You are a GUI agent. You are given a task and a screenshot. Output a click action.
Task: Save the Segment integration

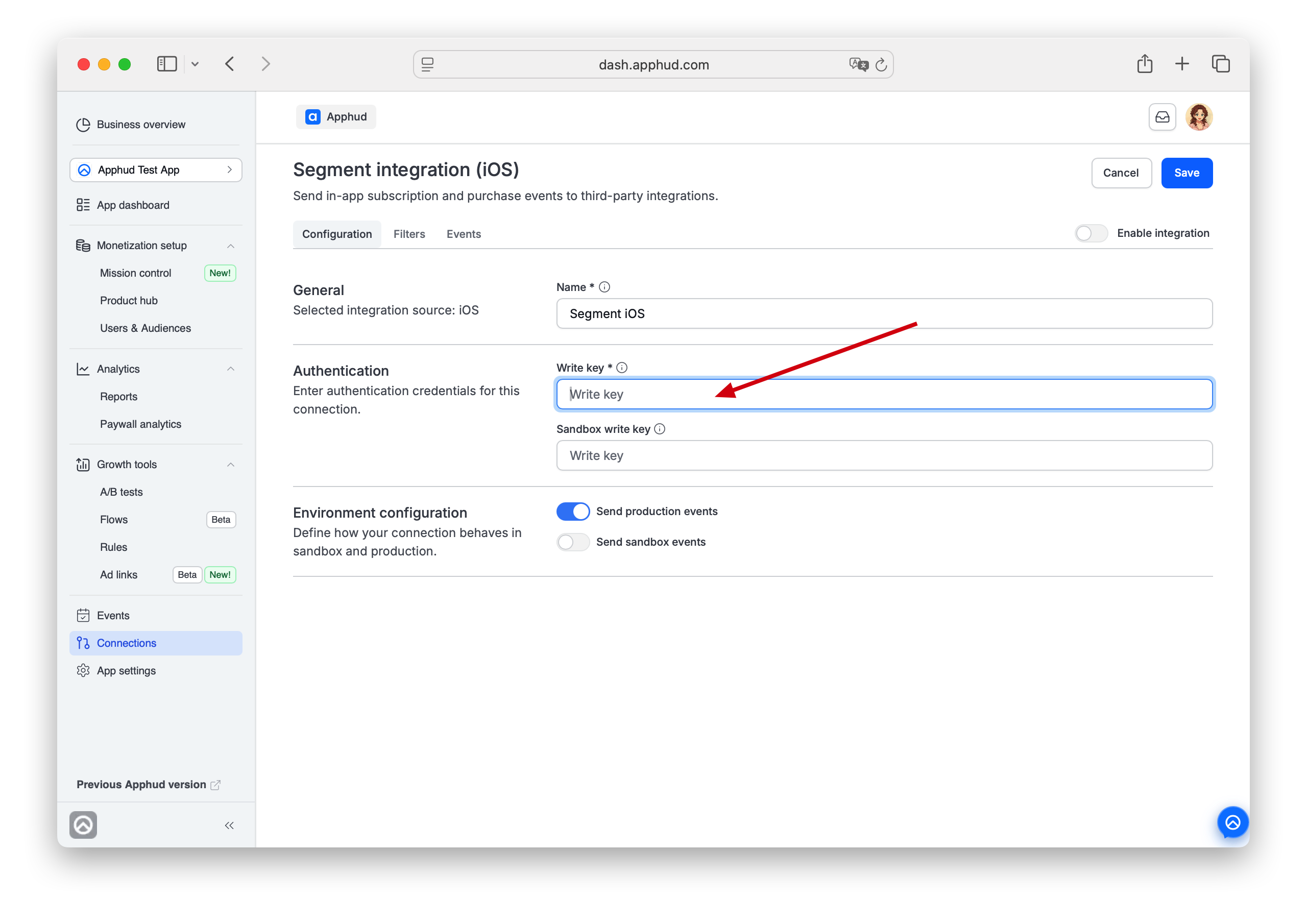tap(1187, 173)
